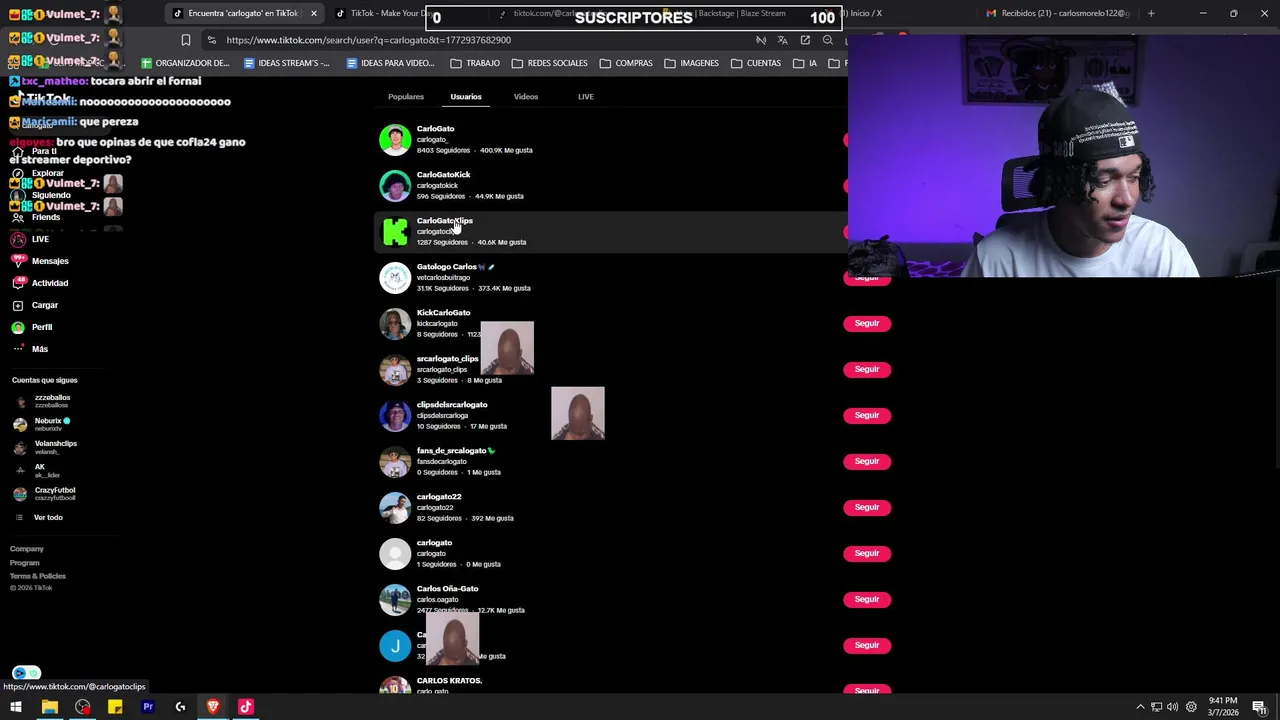Viewport: 1280px width, 720px height.
Task: Click the Brave bookmark icon in address bar
Action: click(185, 40)
